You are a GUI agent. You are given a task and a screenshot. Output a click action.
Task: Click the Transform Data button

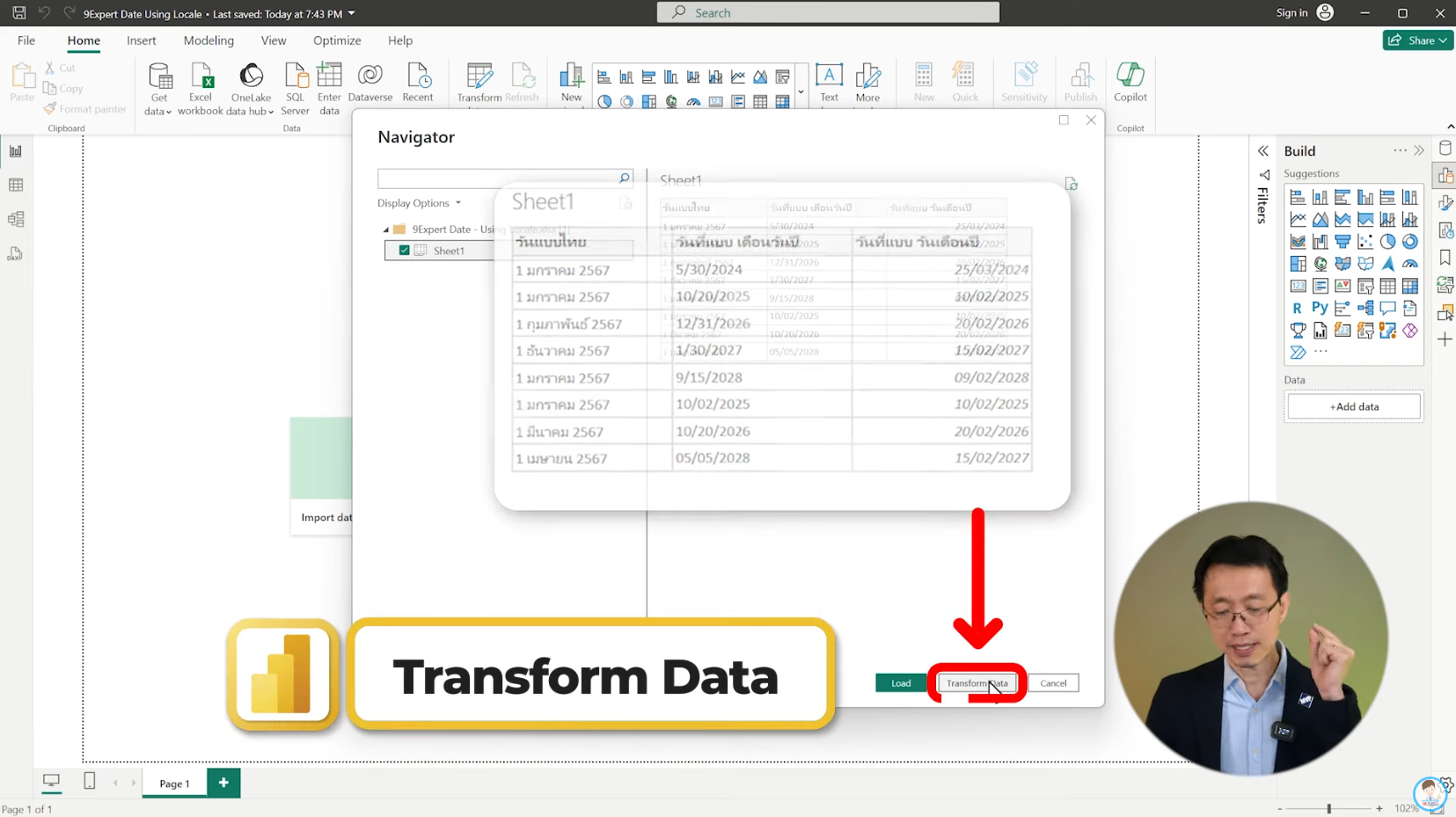pyautogui.click(x=977, y=683)
